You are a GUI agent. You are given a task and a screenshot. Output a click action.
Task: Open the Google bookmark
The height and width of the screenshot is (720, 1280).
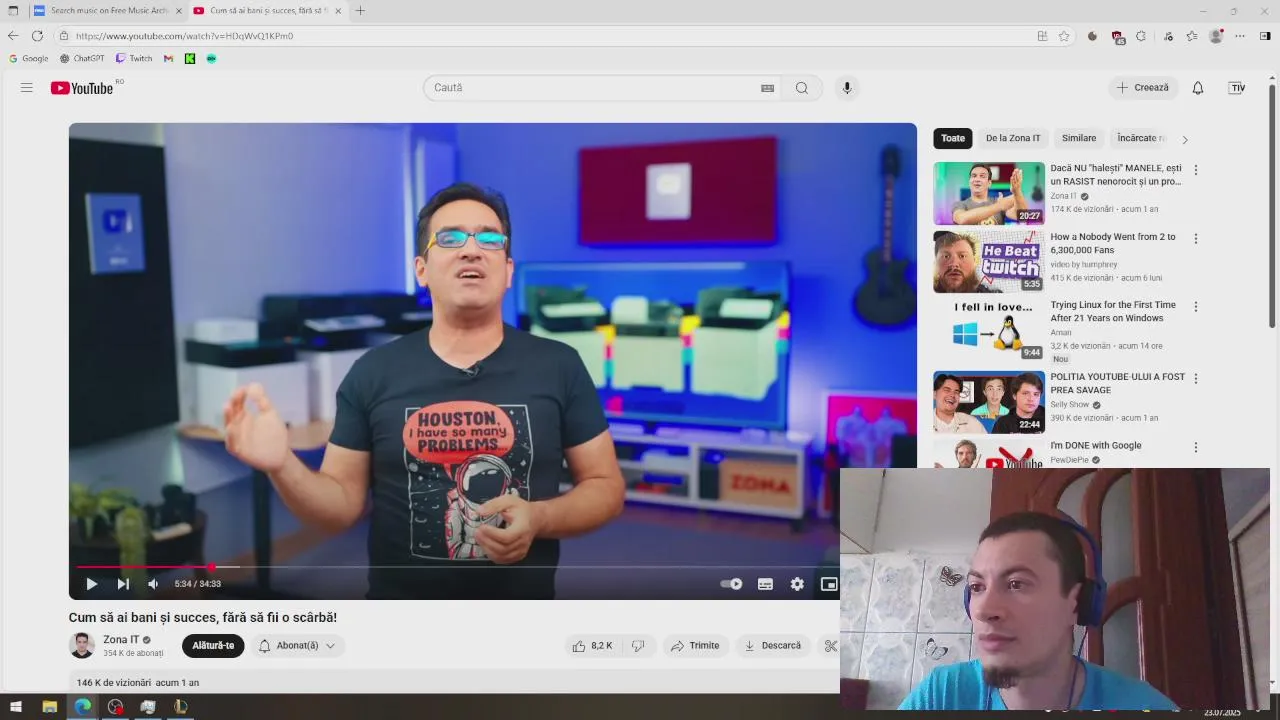29,58
